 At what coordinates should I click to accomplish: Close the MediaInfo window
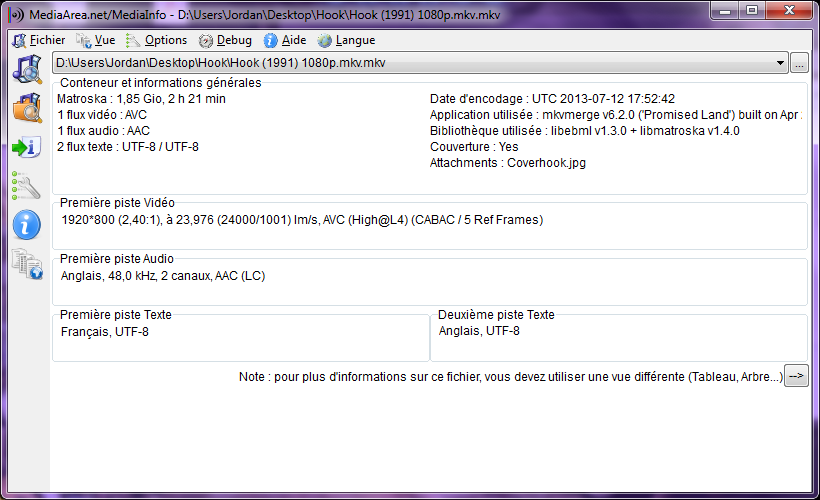(790, 10)
